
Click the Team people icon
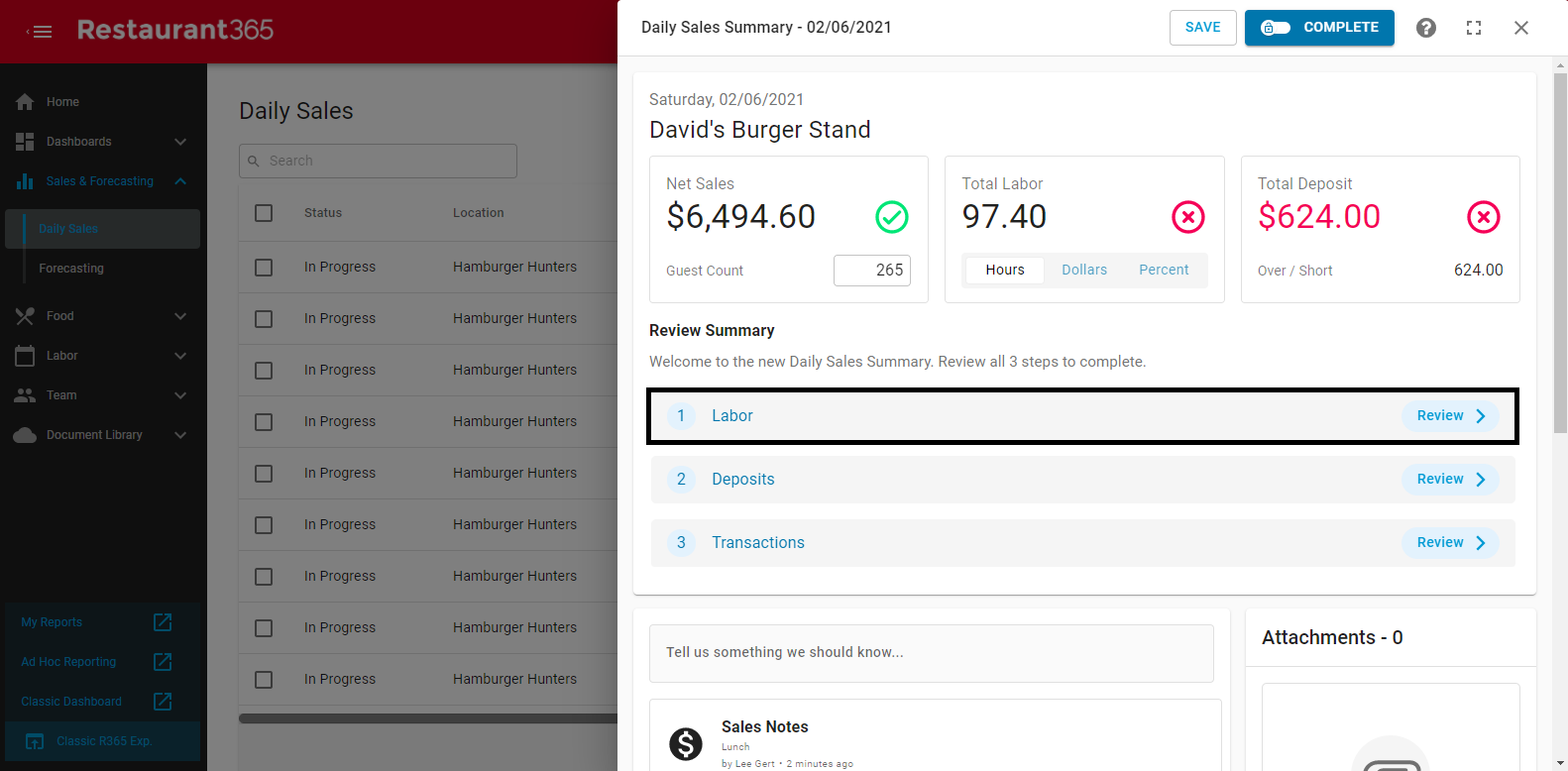click(x=25, y=395)
